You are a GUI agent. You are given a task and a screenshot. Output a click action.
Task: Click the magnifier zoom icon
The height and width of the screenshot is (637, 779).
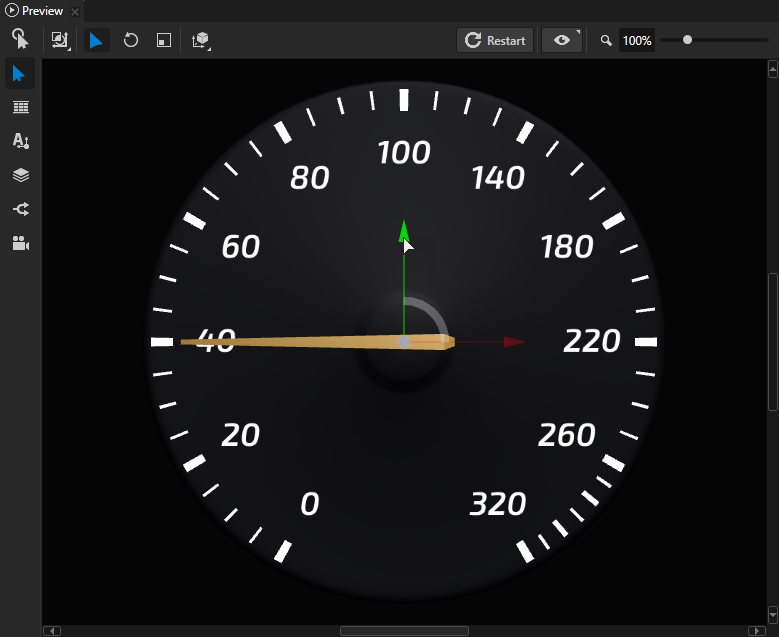605,41
